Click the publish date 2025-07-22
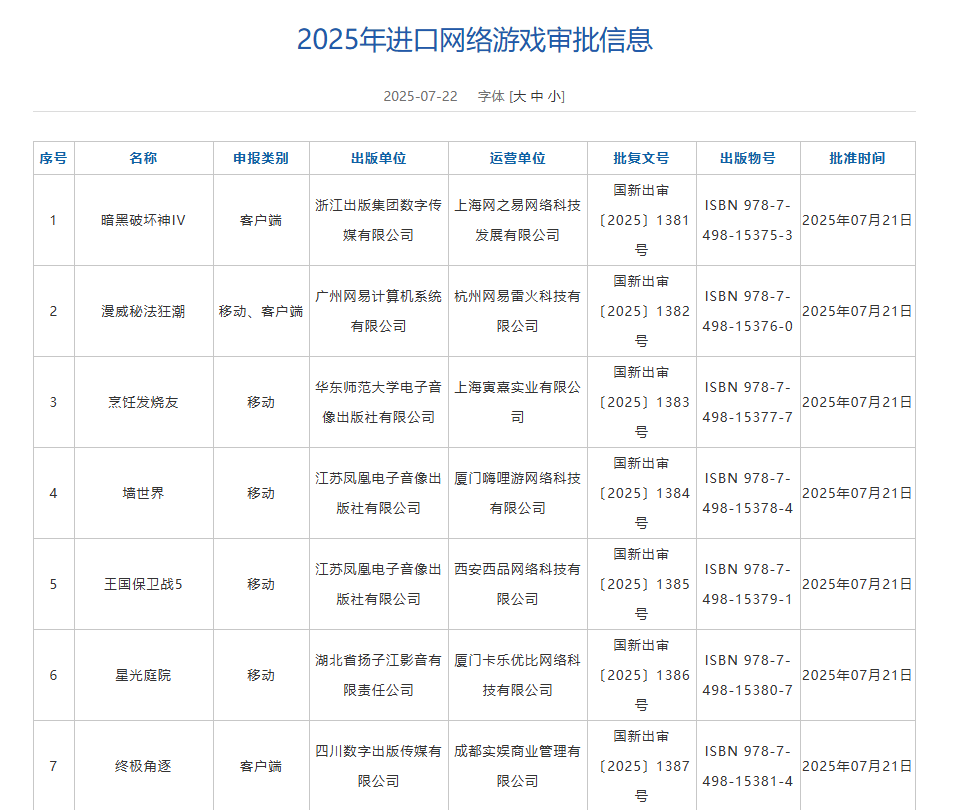955x810 pixels. tap(420, 96)
